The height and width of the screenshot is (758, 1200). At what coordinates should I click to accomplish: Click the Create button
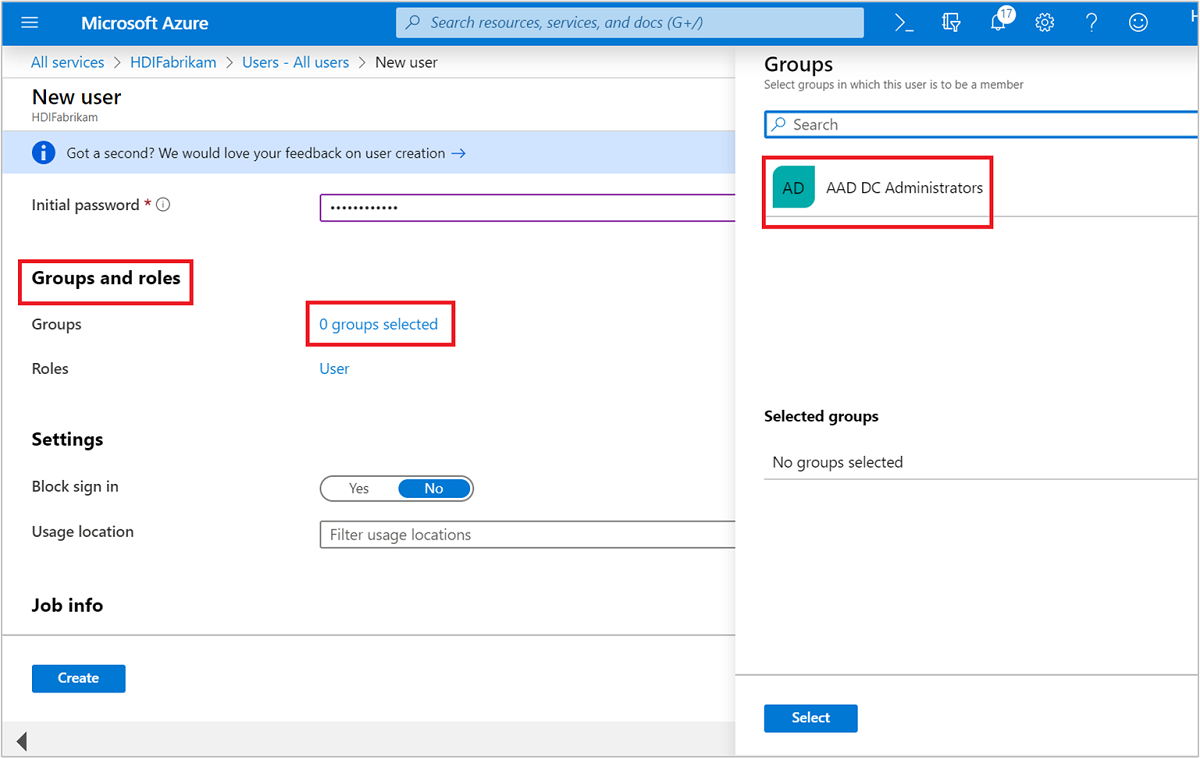78,678
